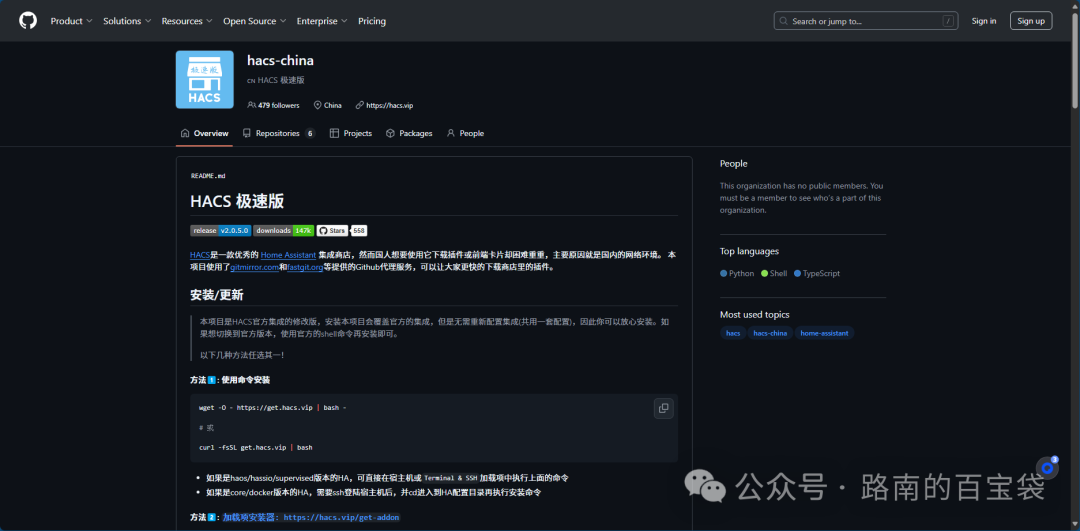Click the Sign in link
This screenshot has height=531, width=1080.
[x=984, y=21]
